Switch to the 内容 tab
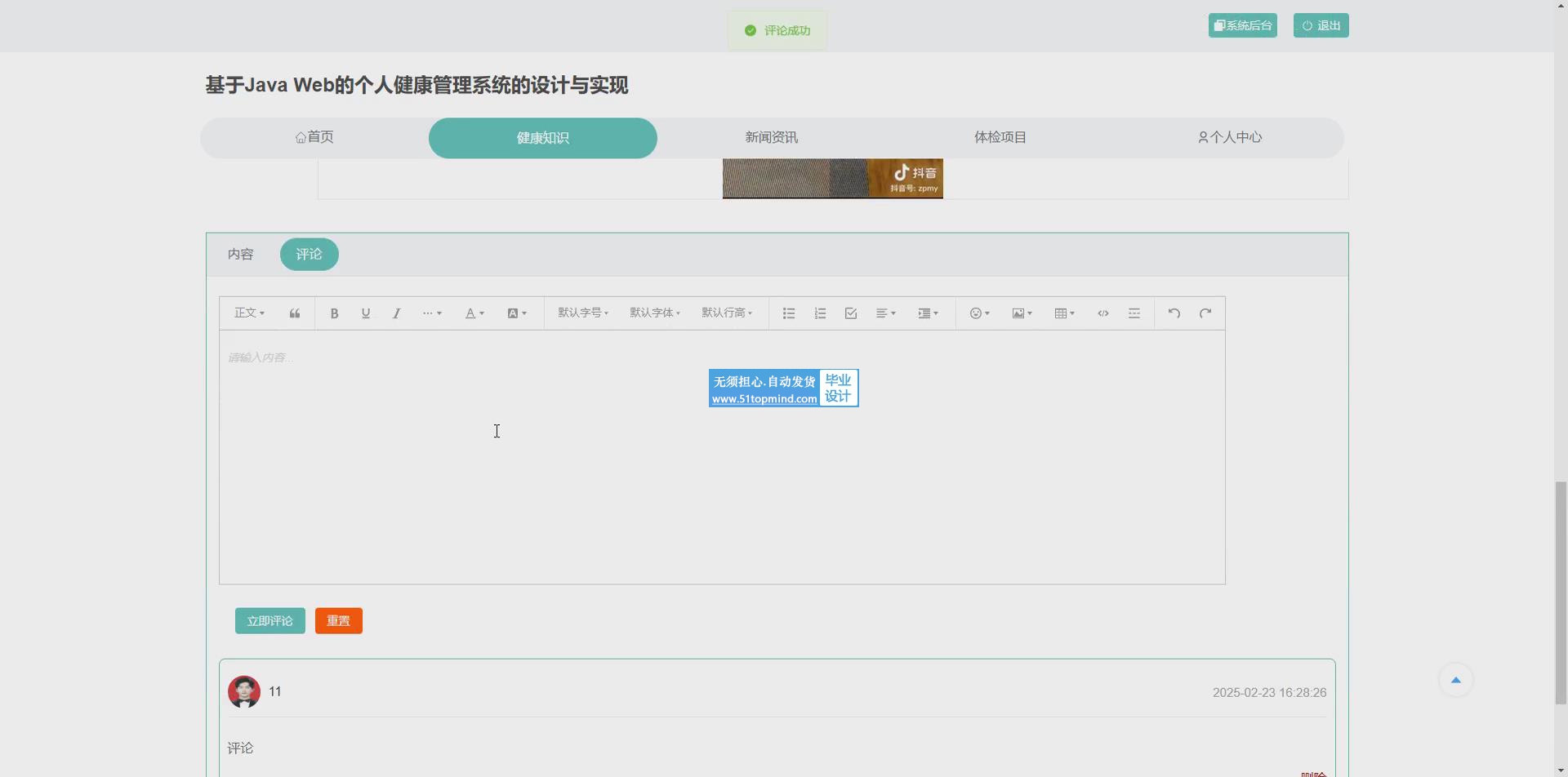 pyautogui.click(x=240, y=255)
